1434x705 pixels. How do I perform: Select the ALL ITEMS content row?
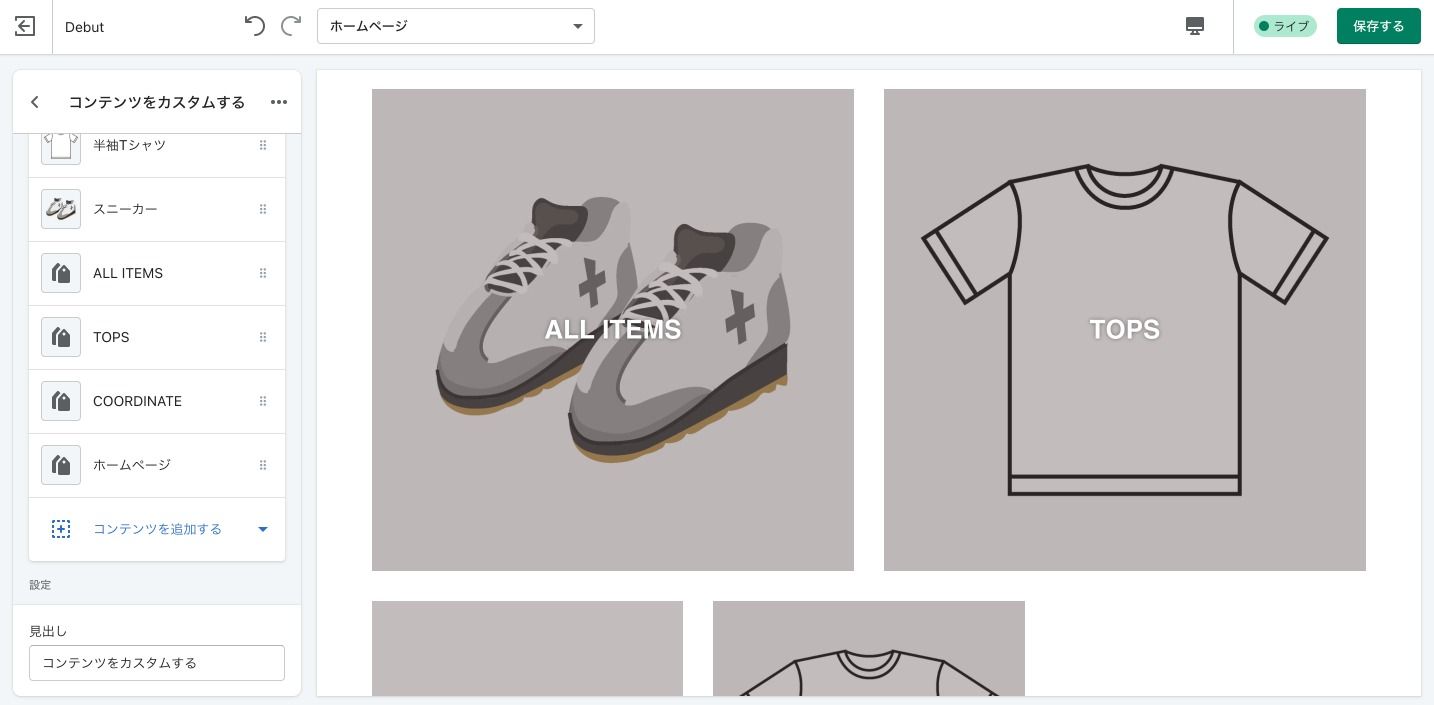tap(157, 274)
